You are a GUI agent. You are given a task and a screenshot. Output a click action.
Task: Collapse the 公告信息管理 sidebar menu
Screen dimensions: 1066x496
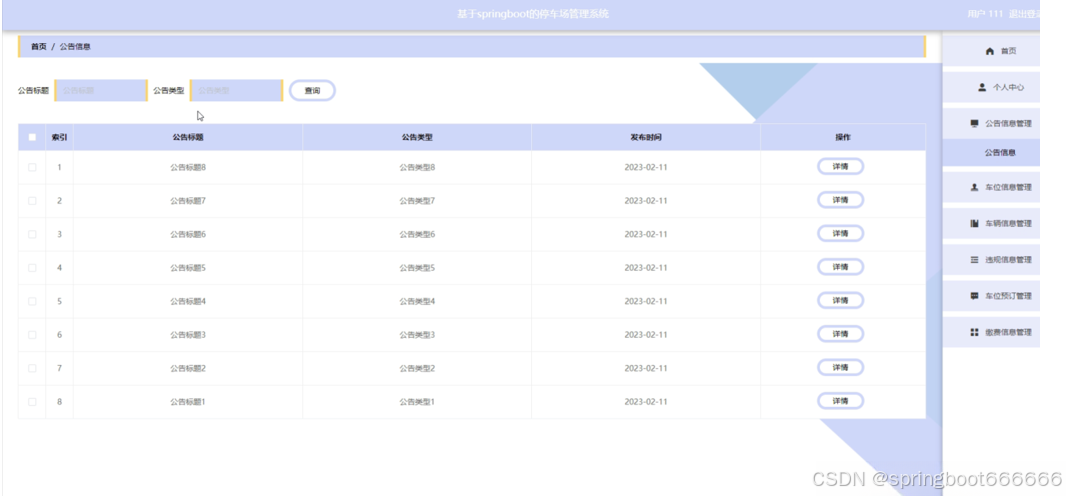pyautogui.click(x=991, y=124)
